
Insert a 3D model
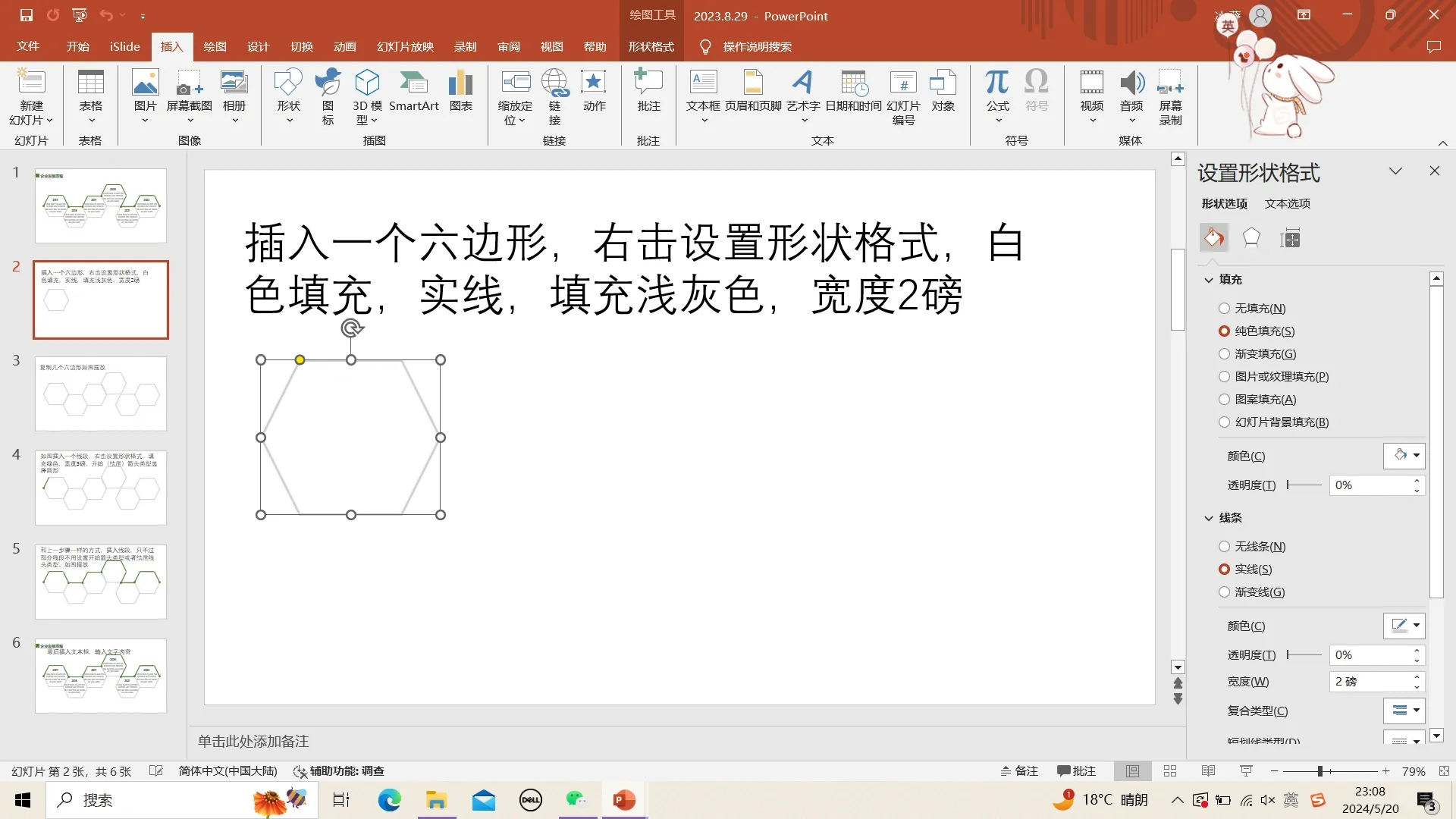367,96
